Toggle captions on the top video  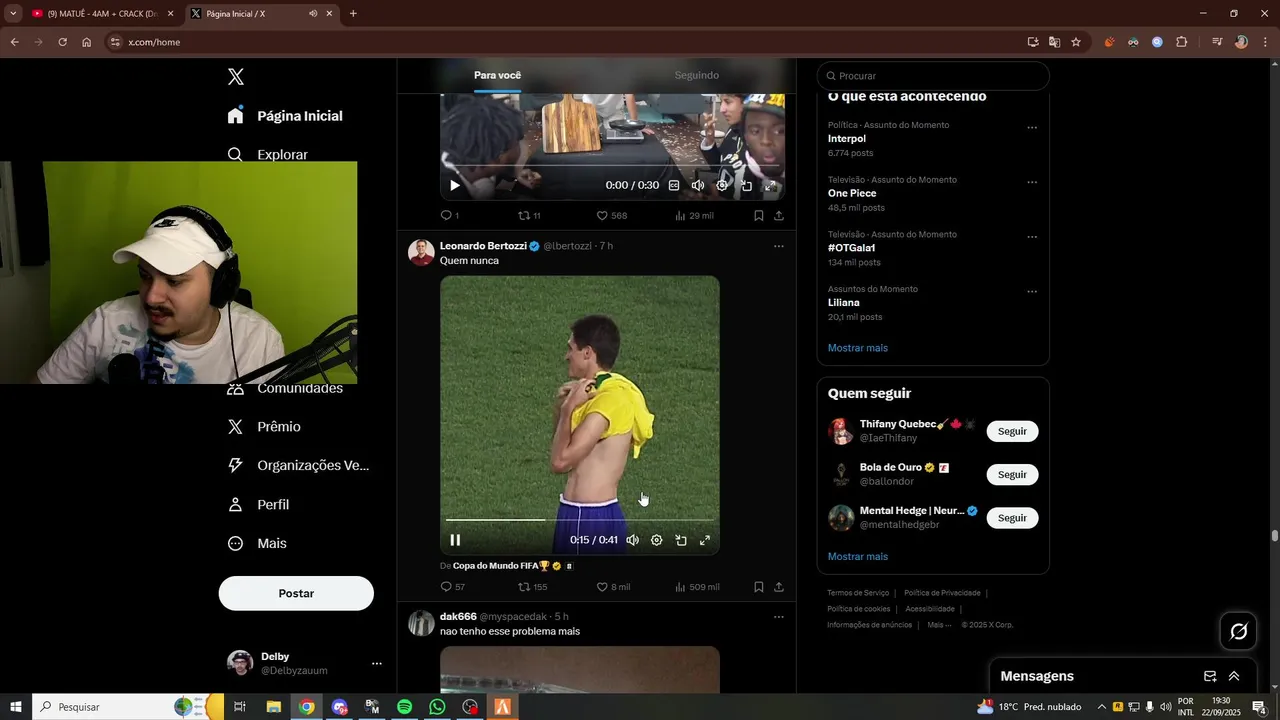pos(674,185)
